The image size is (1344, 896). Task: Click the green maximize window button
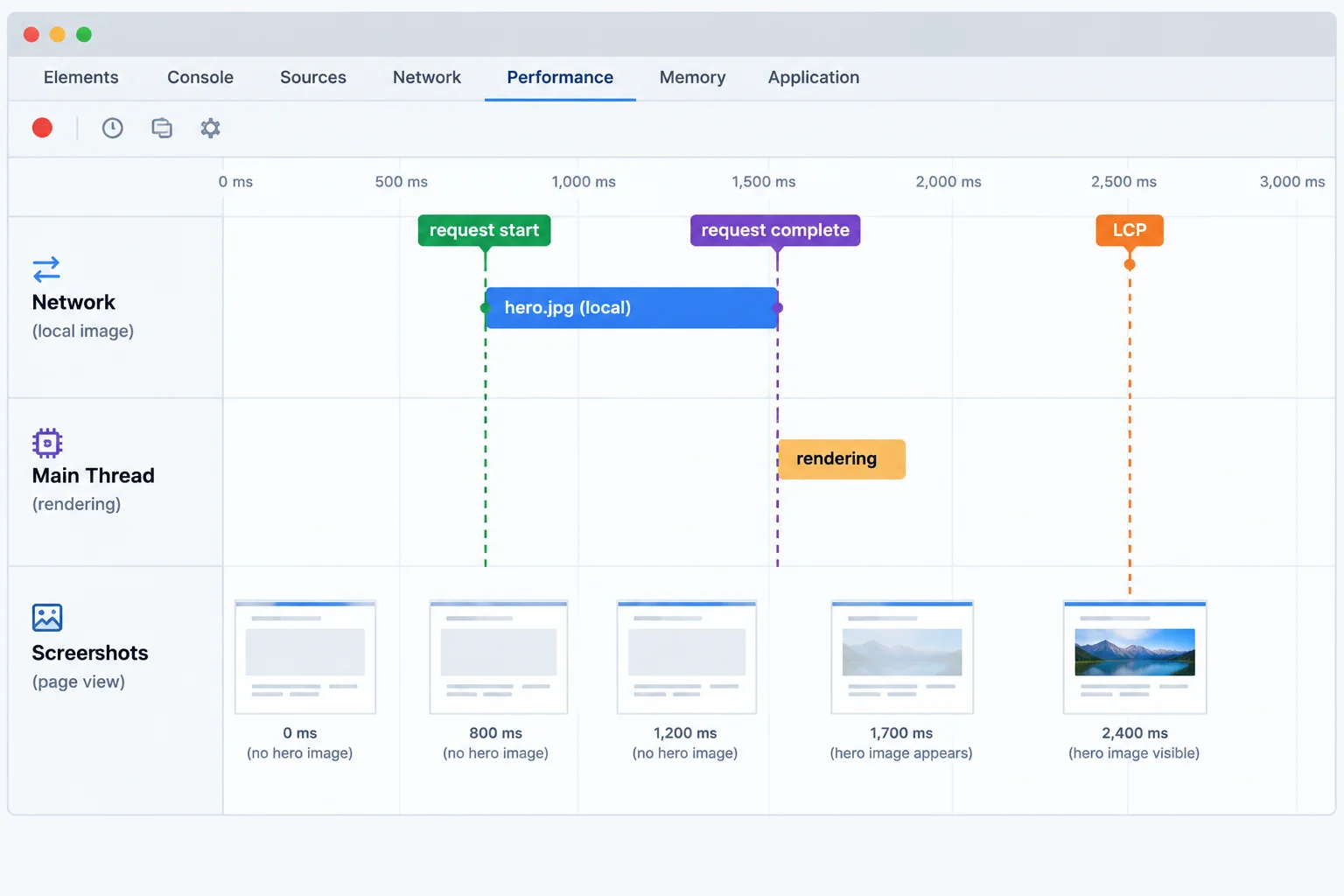click(x=84, y=34)
